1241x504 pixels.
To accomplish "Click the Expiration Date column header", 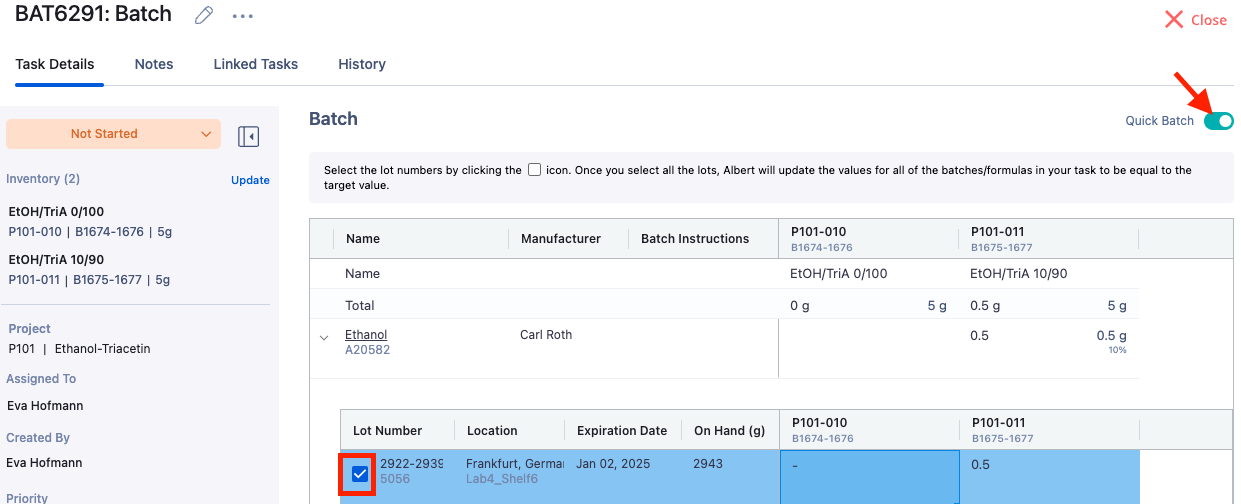I will (621, 430).
